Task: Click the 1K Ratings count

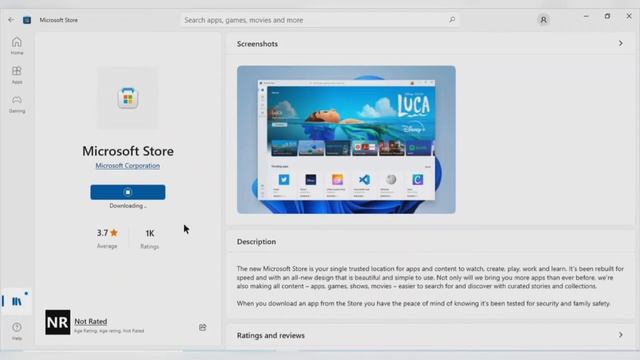Action: point(150,238)
